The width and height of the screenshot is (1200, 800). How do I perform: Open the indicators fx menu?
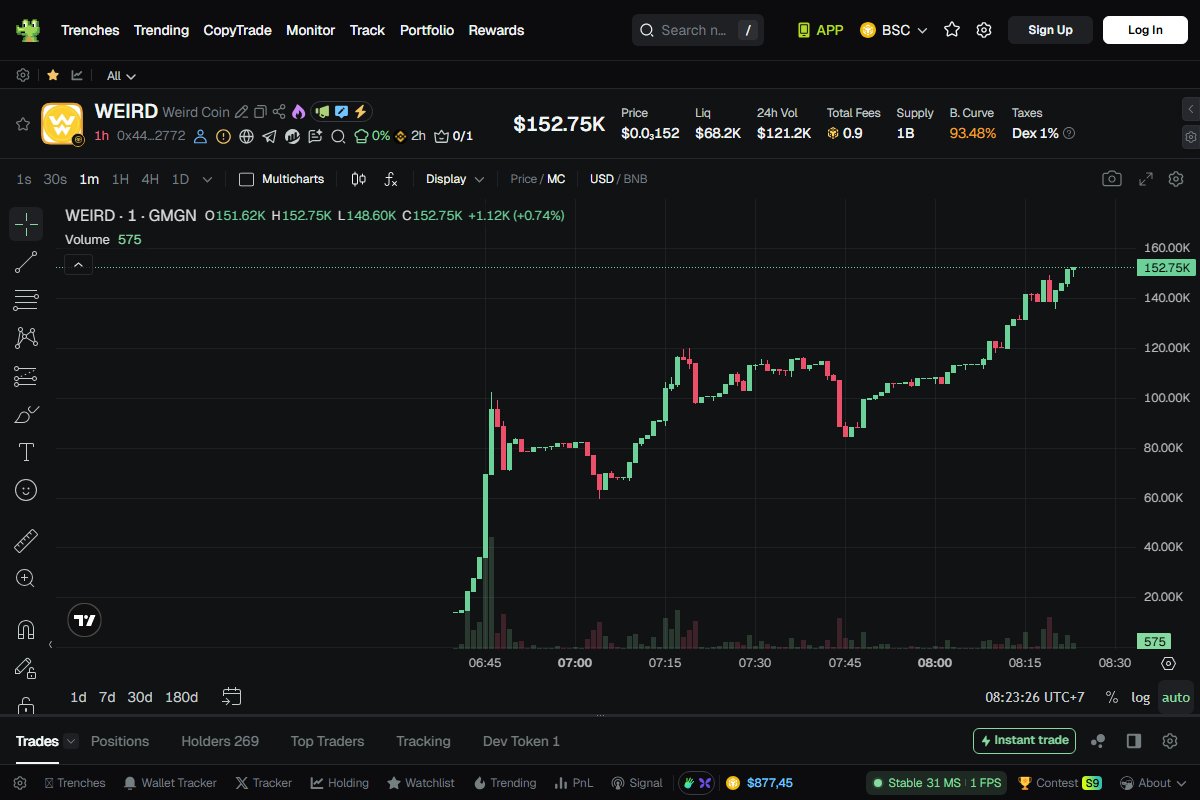[x=391, y=179]
